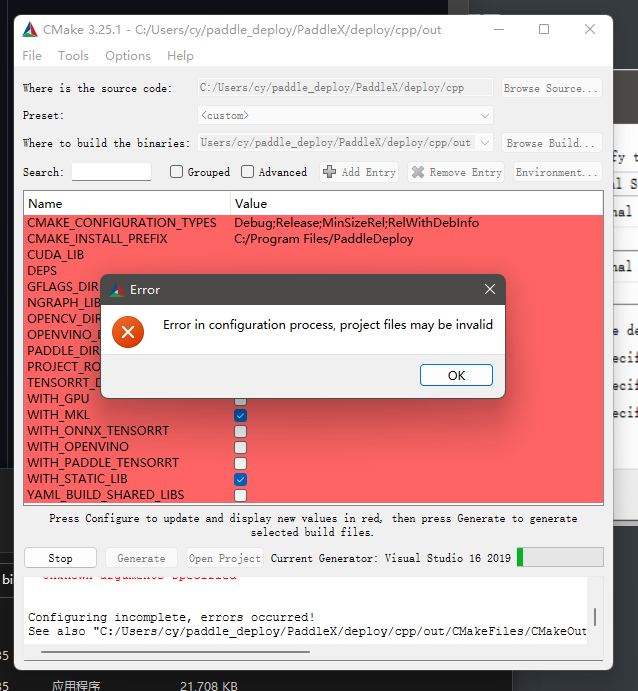Select the YAML_BUILD_SHARED_LIBS entry name
Screen dimensions: 638x691
point(106,495)
